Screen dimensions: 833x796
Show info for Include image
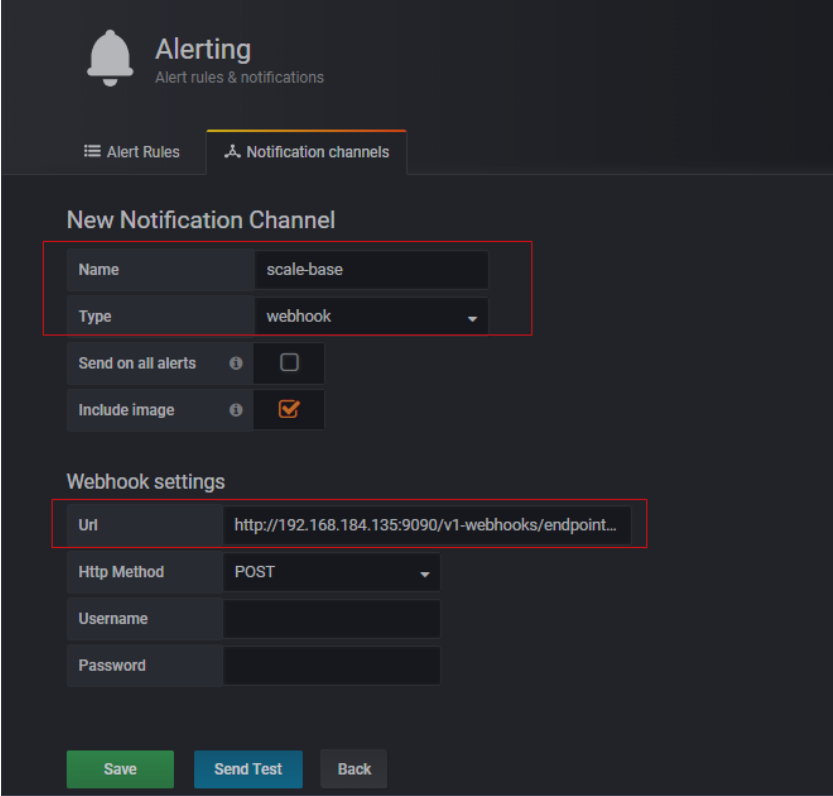click(236, 410)
